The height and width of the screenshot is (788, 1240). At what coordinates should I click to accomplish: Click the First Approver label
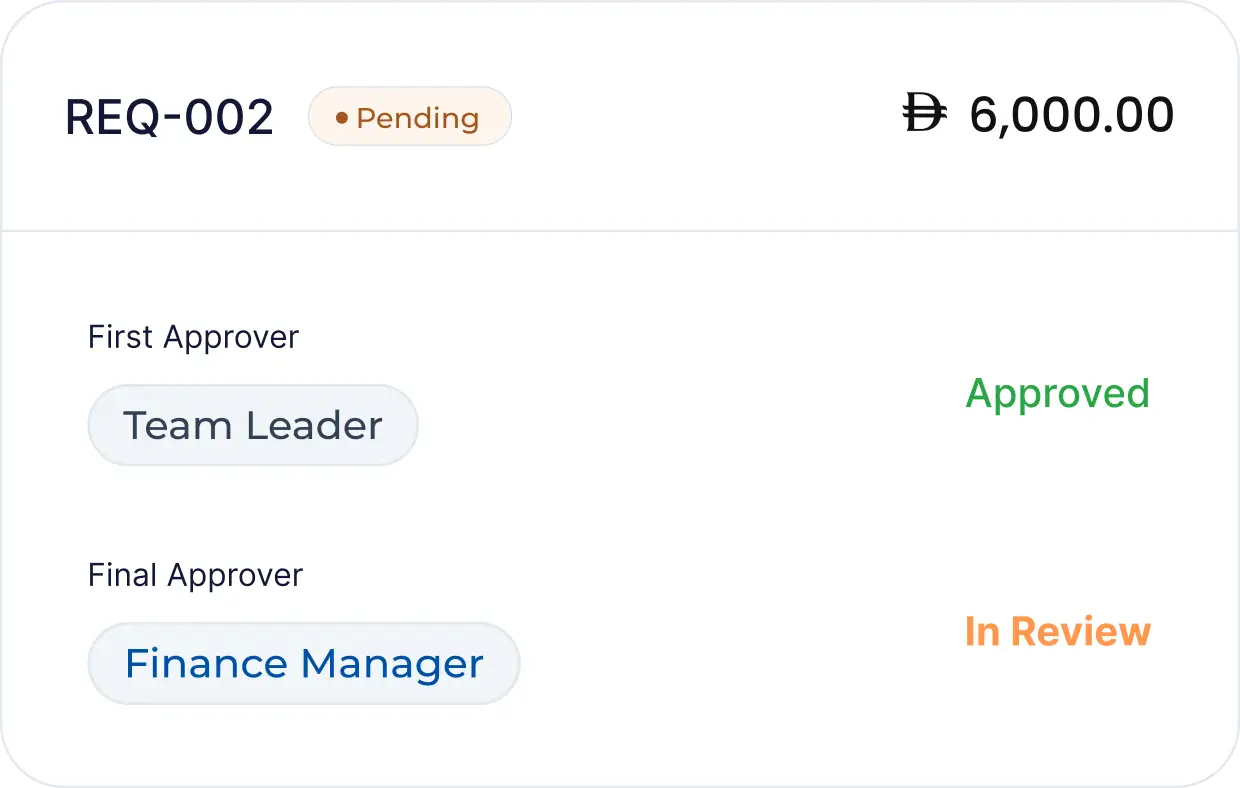(193, 337)
